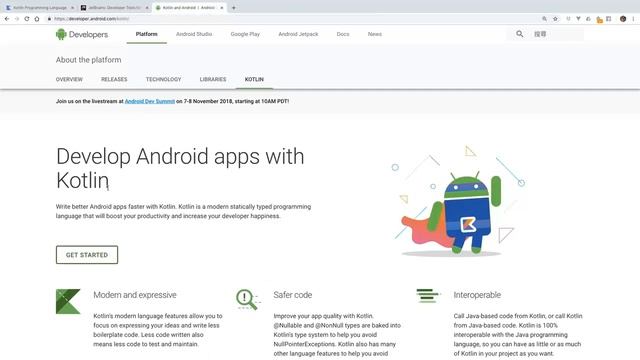Reload the current page
The image size is (640, 360).
(x=27, y=19)
